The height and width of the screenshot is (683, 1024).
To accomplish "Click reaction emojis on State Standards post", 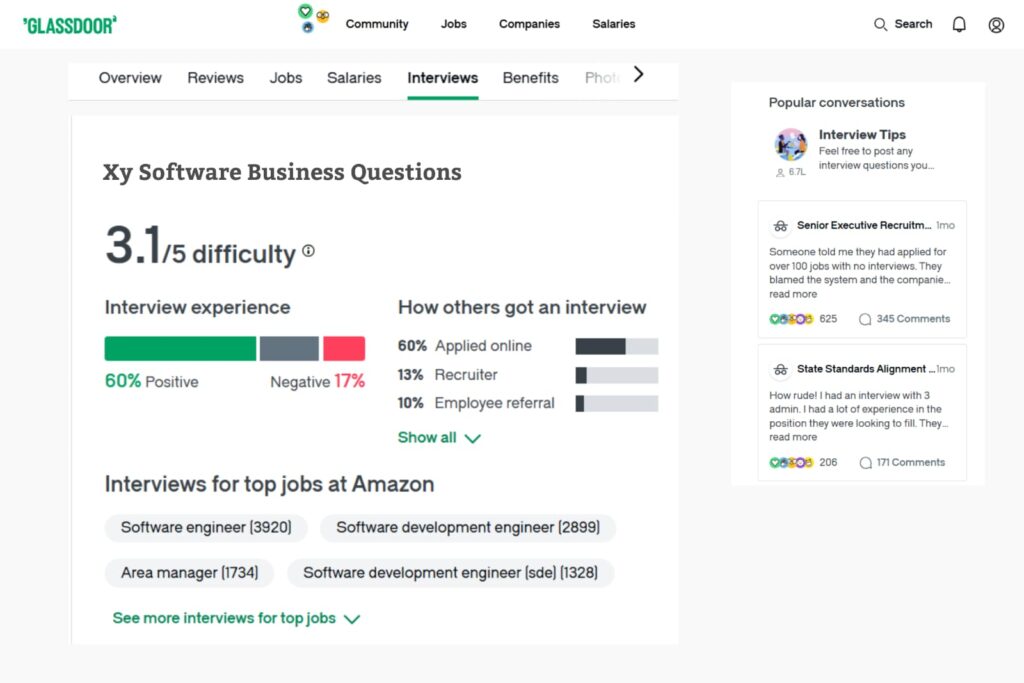I will coord(791,463).
